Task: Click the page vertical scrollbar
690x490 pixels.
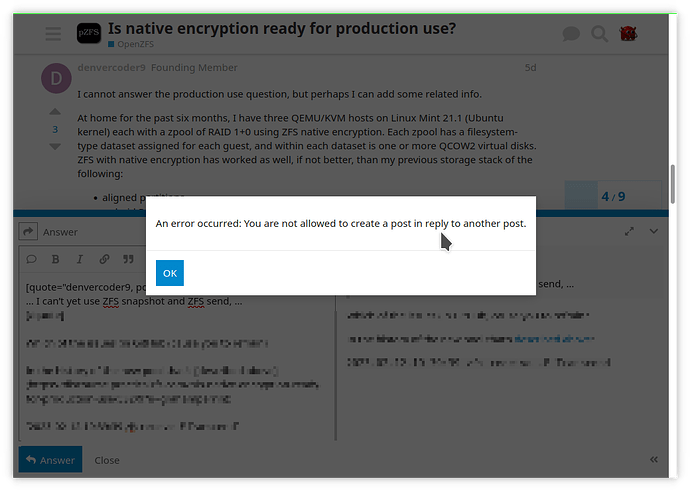Action: (672, 184)
